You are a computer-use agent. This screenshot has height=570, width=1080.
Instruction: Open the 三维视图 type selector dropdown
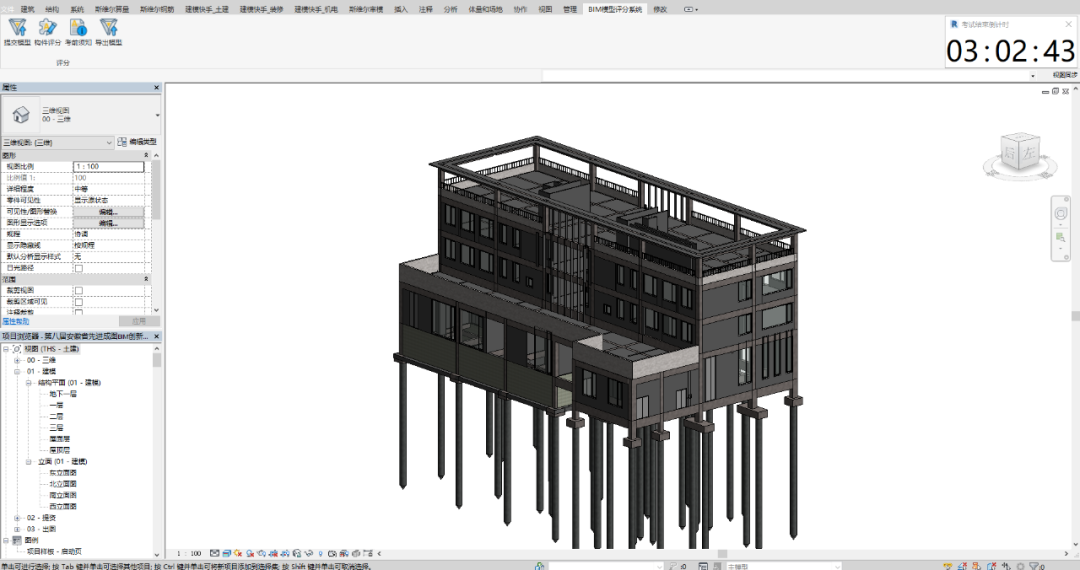(x=157, y=115)
